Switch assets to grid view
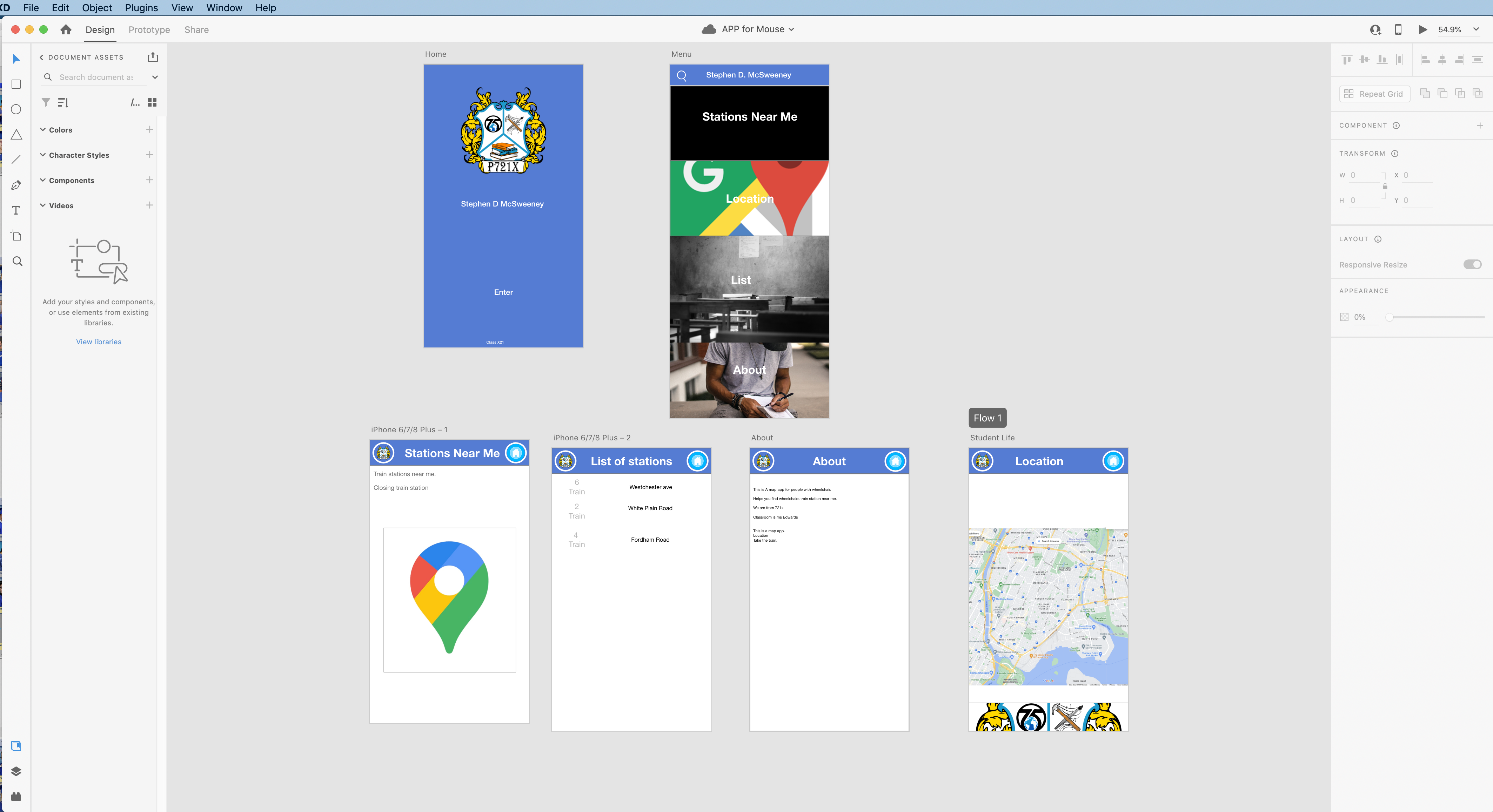The height and width of the screenshot is (812, 1493). (x=153, y=102)
